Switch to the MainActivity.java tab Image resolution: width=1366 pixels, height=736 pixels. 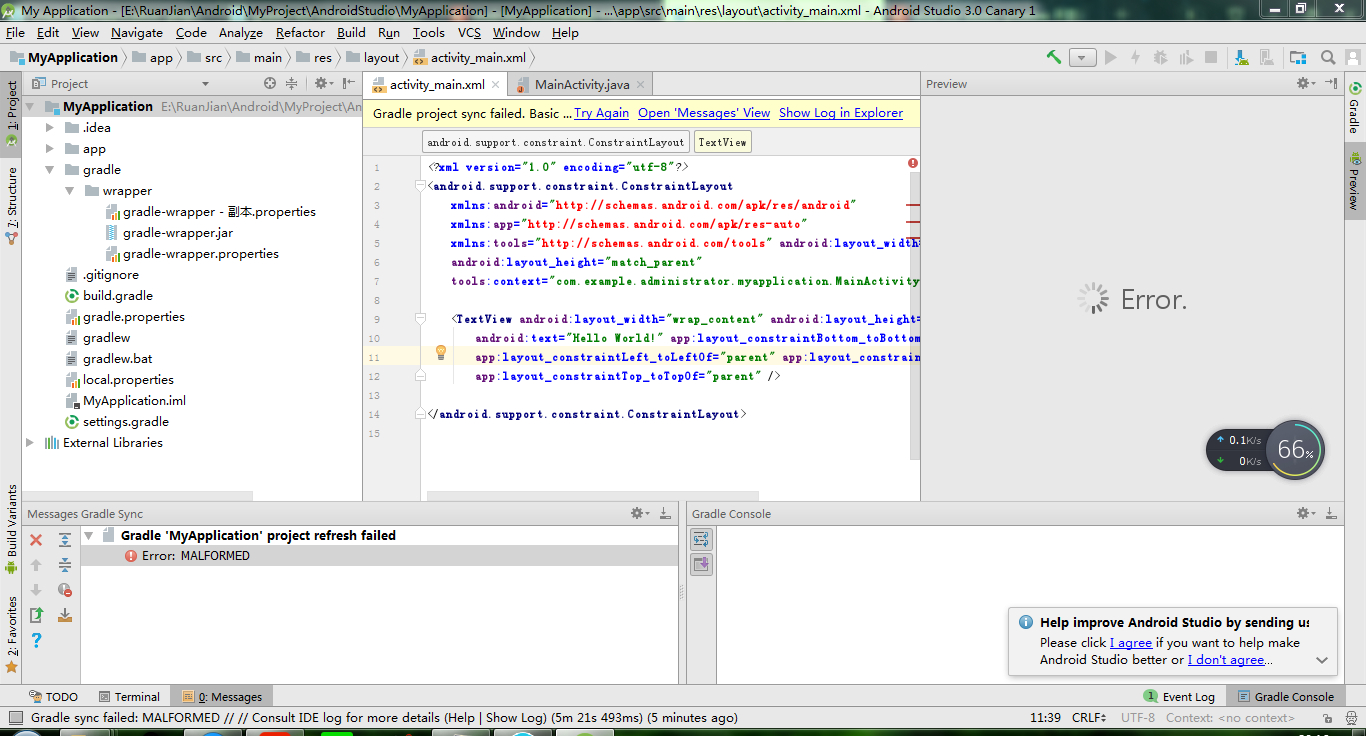click(581, 85)
